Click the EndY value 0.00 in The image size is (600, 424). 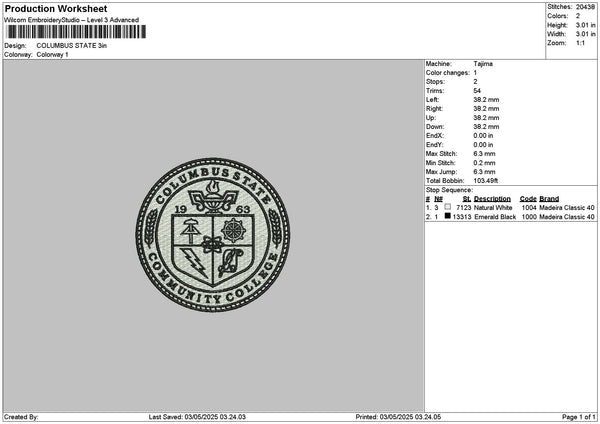pos(483,145)
